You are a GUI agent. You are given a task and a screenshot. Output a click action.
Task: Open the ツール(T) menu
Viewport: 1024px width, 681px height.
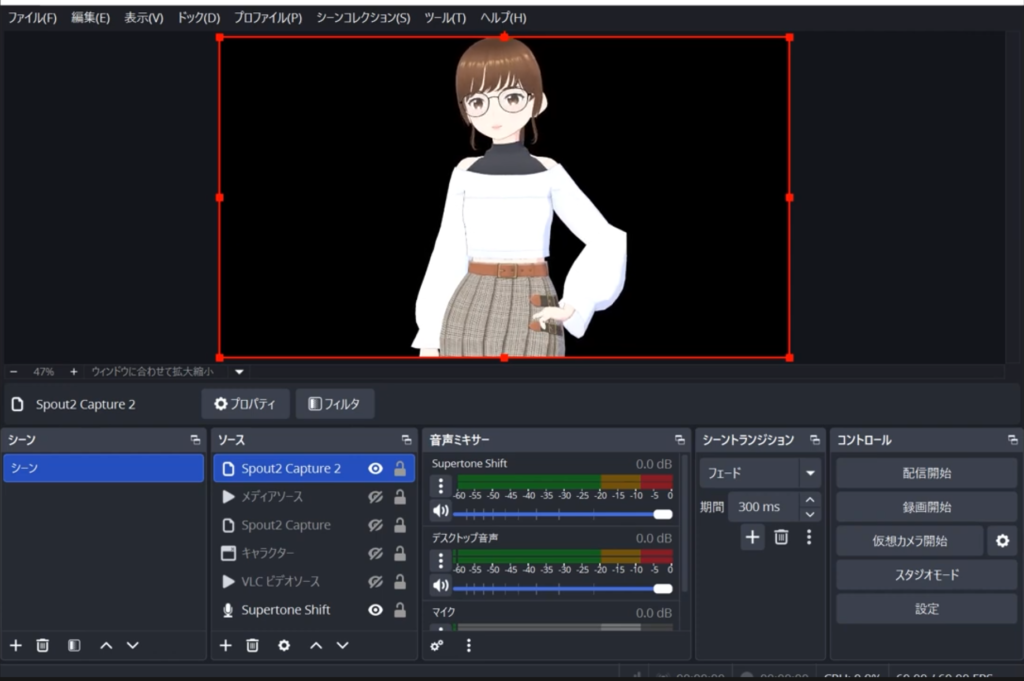point(444,18)
